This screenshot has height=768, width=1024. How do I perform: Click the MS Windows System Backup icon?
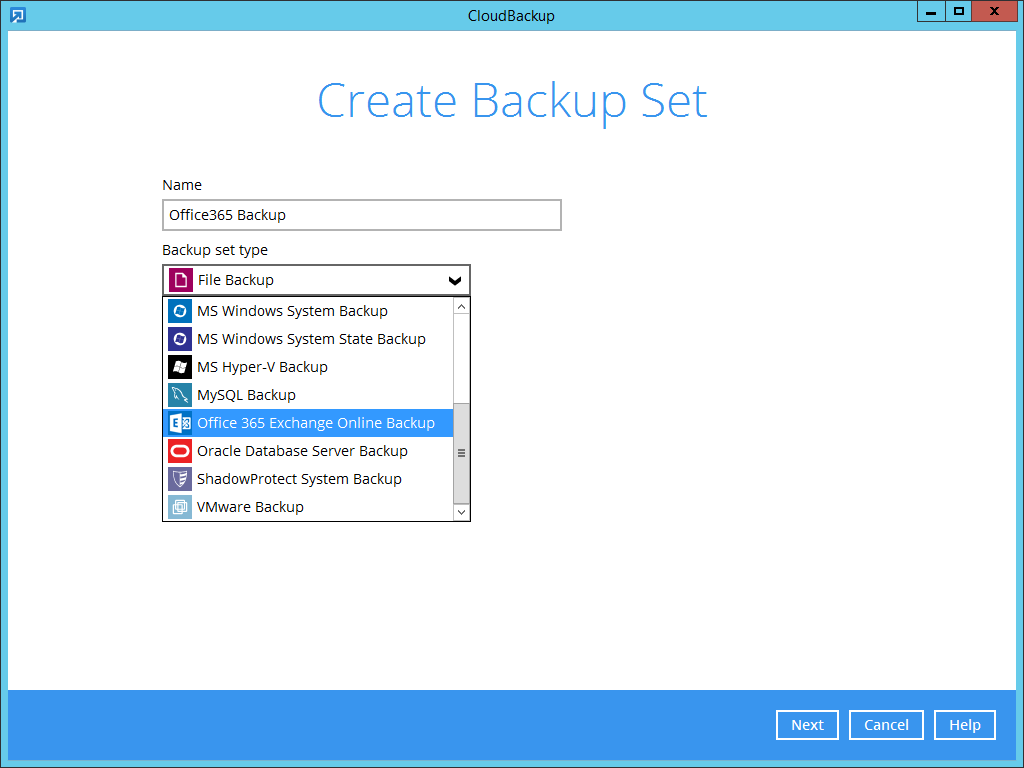pyautogui.click(x=180, y=311)
